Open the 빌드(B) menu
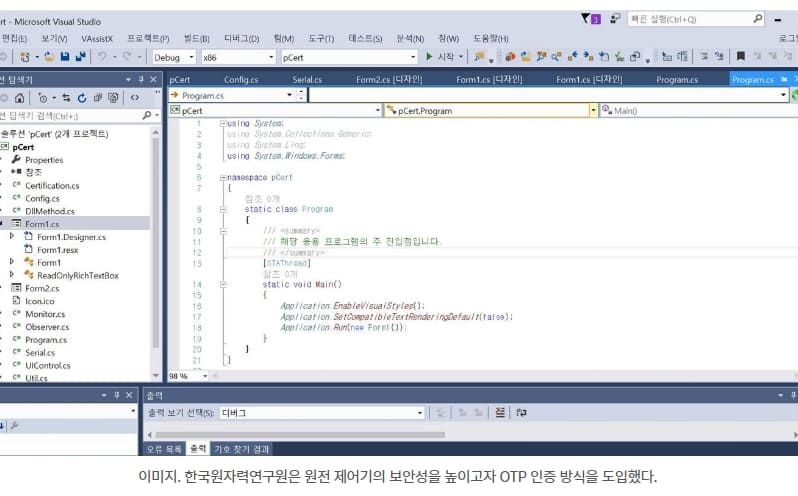The height and width of the screenshot is (496, 798). pos(196,39)
